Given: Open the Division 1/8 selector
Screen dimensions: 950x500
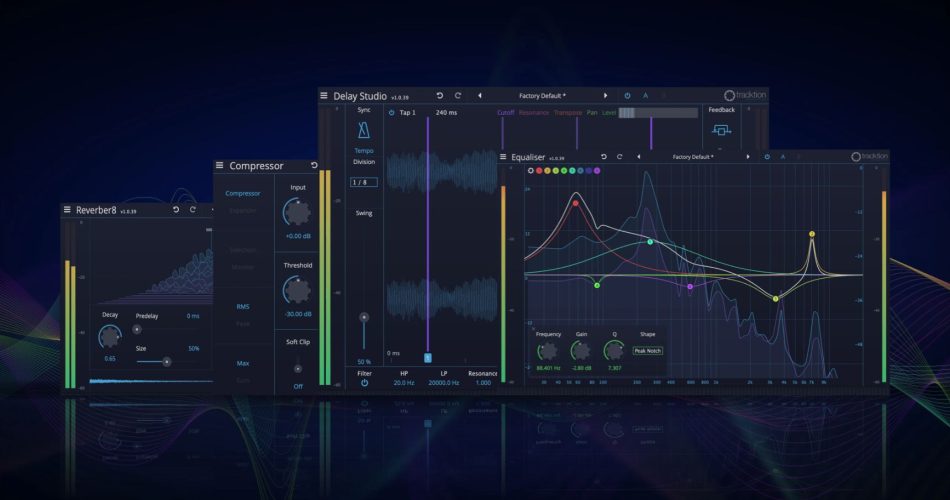Looking at the screenshot, I should coord(363,182).
